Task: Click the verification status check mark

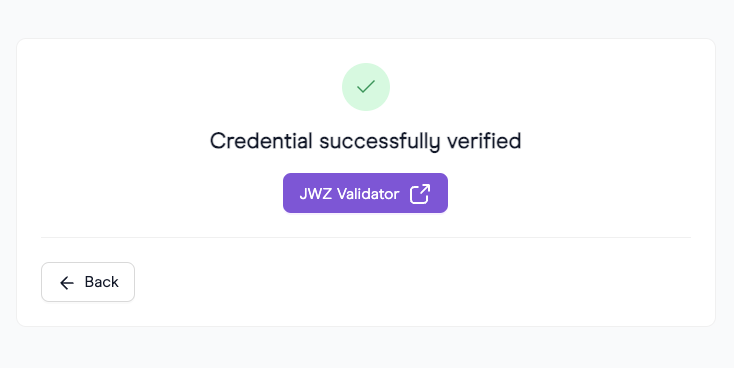Action: tap(366, 87)
